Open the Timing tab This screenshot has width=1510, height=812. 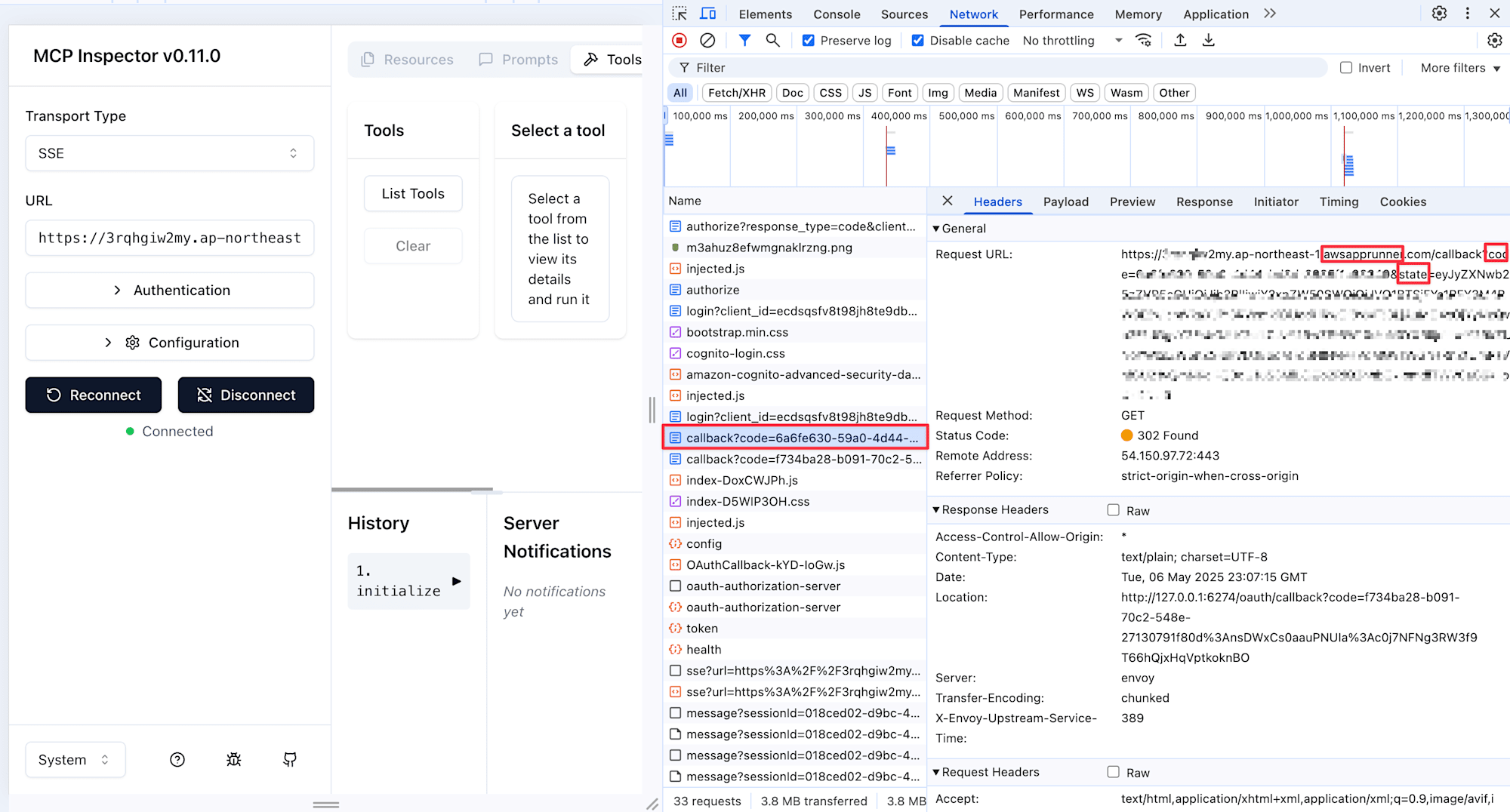pos(1339,201)
